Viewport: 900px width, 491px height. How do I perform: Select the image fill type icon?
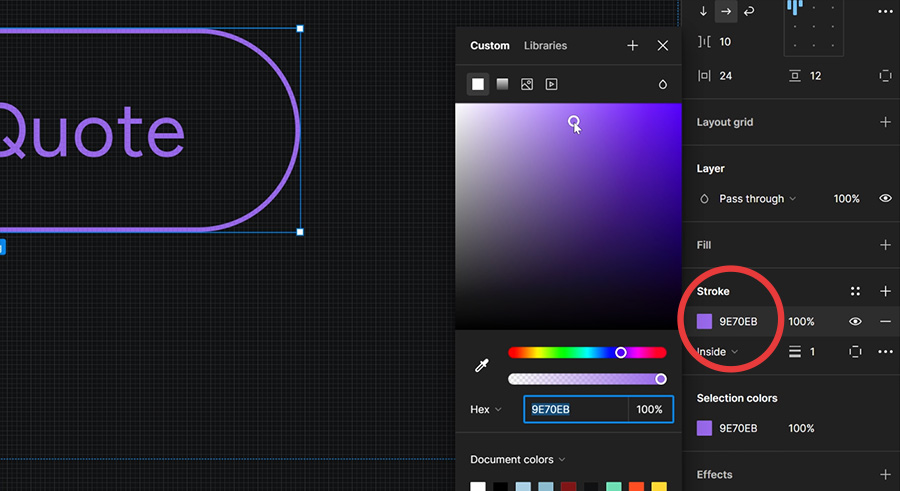(x=527, y=84)
